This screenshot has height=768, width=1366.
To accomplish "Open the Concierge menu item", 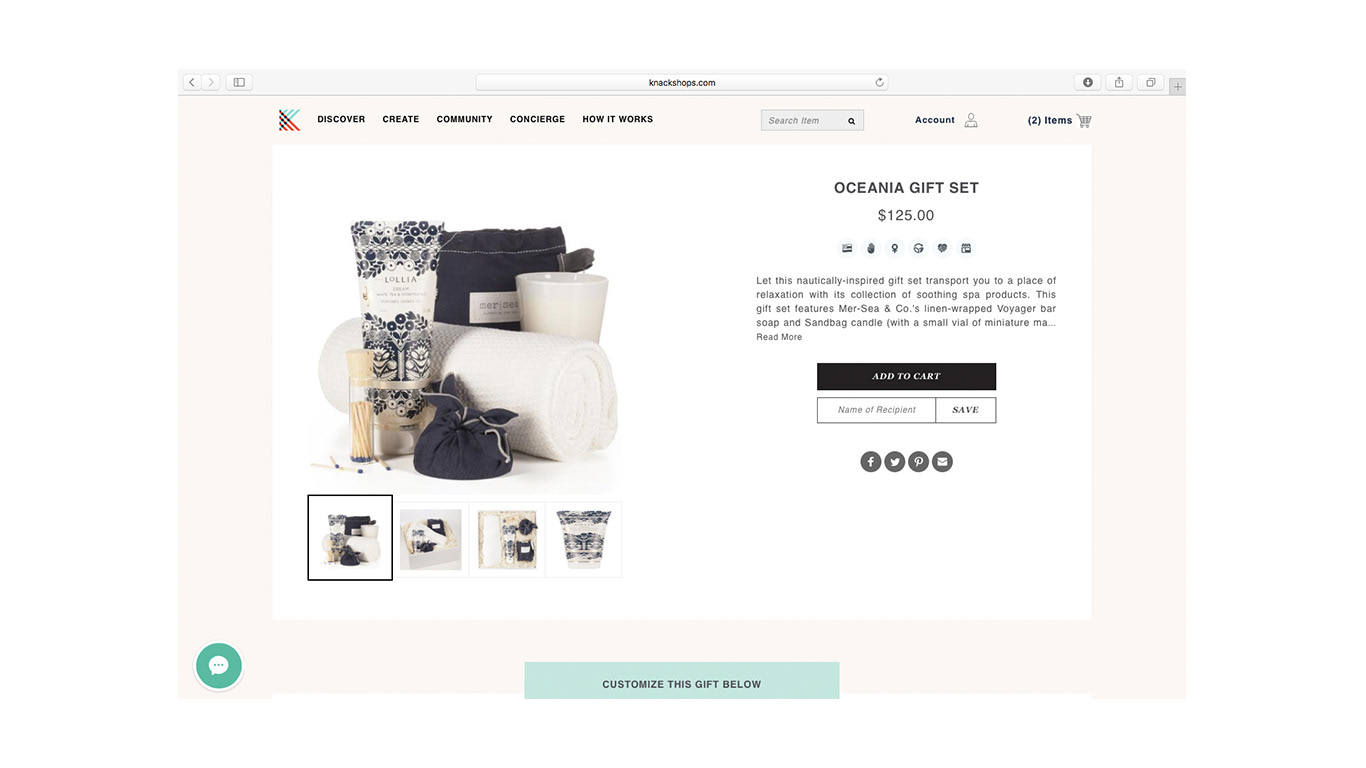I will 537,119.
